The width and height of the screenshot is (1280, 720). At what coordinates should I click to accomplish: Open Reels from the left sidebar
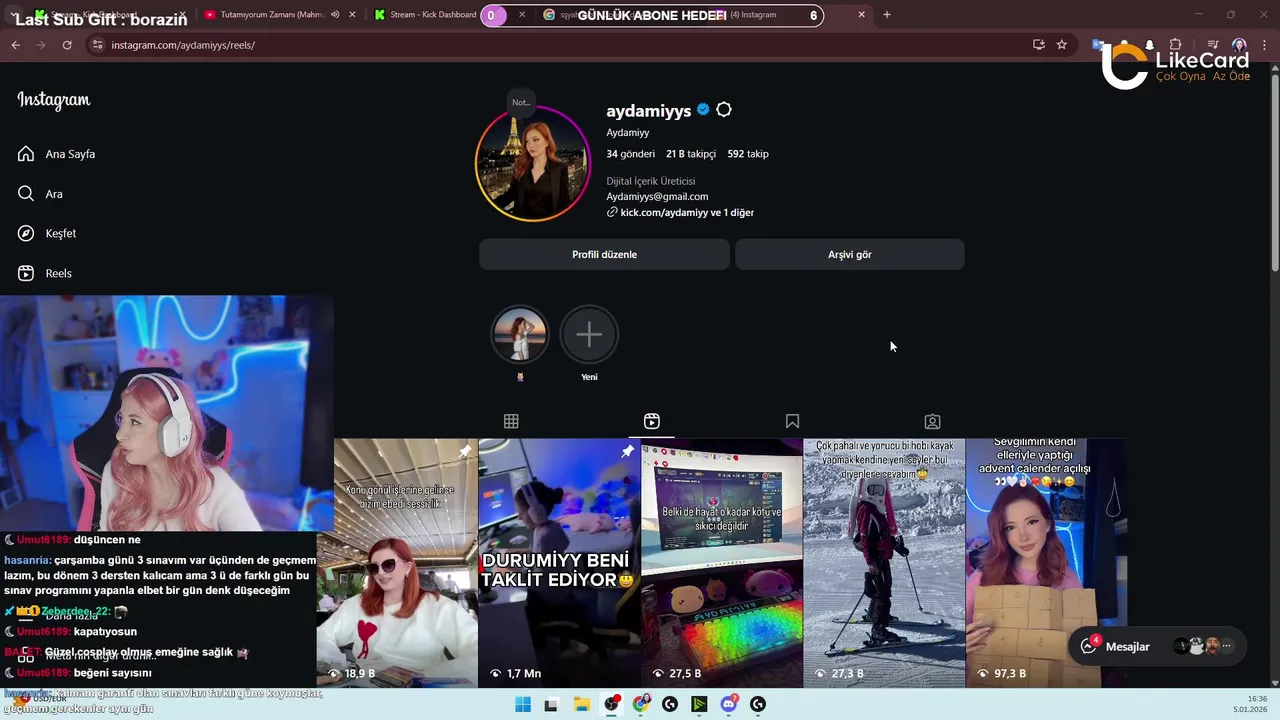[44, 273]
